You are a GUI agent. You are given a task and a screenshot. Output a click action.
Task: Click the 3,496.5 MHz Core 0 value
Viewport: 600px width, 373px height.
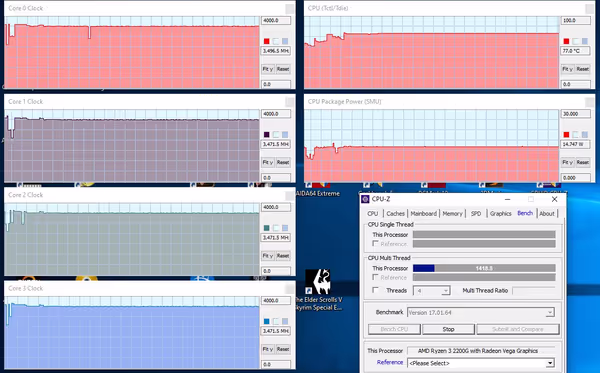tap(276, 50)
